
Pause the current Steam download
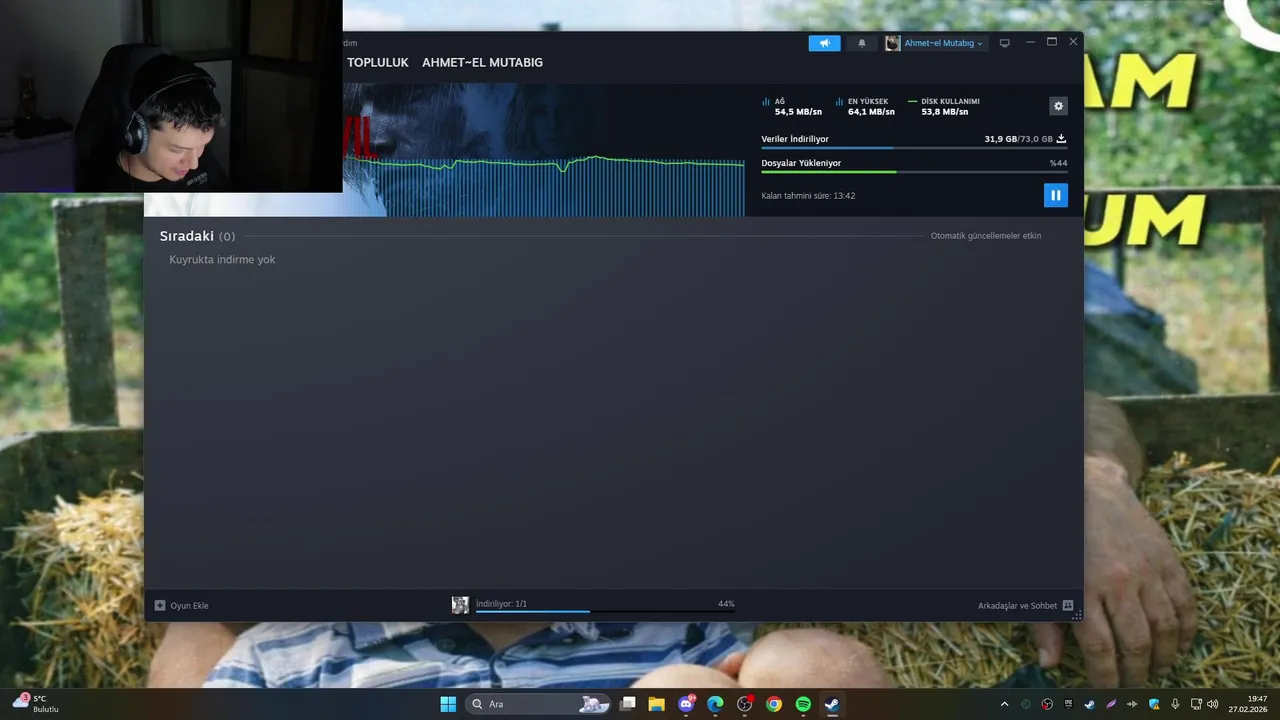1056,195
